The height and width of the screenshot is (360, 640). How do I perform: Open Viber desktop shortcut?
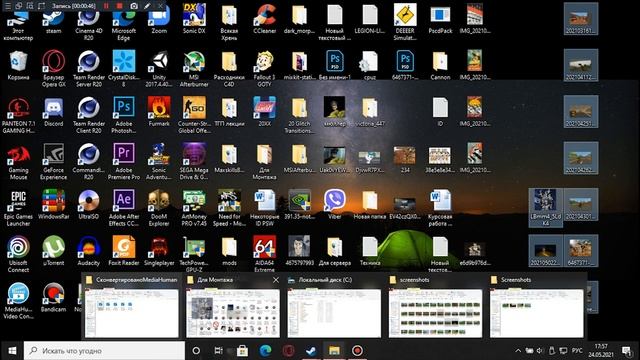click(335, 205)
